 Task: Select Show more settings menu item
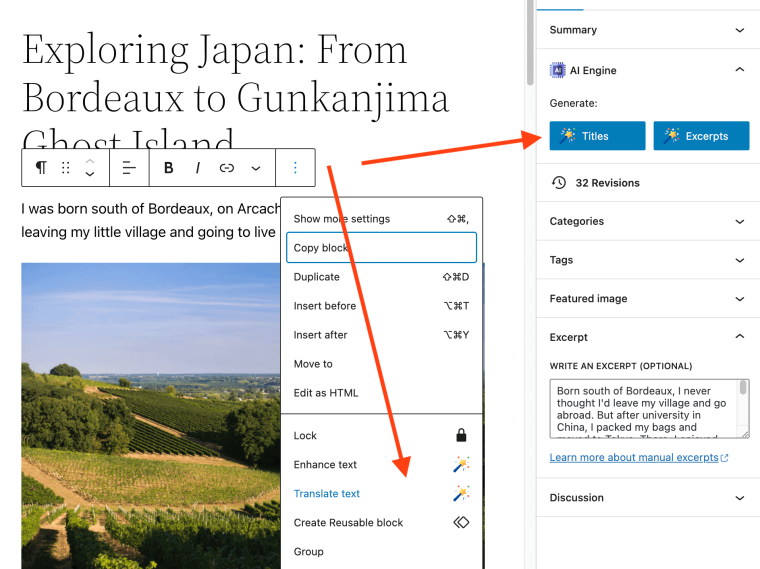(381, 219)
